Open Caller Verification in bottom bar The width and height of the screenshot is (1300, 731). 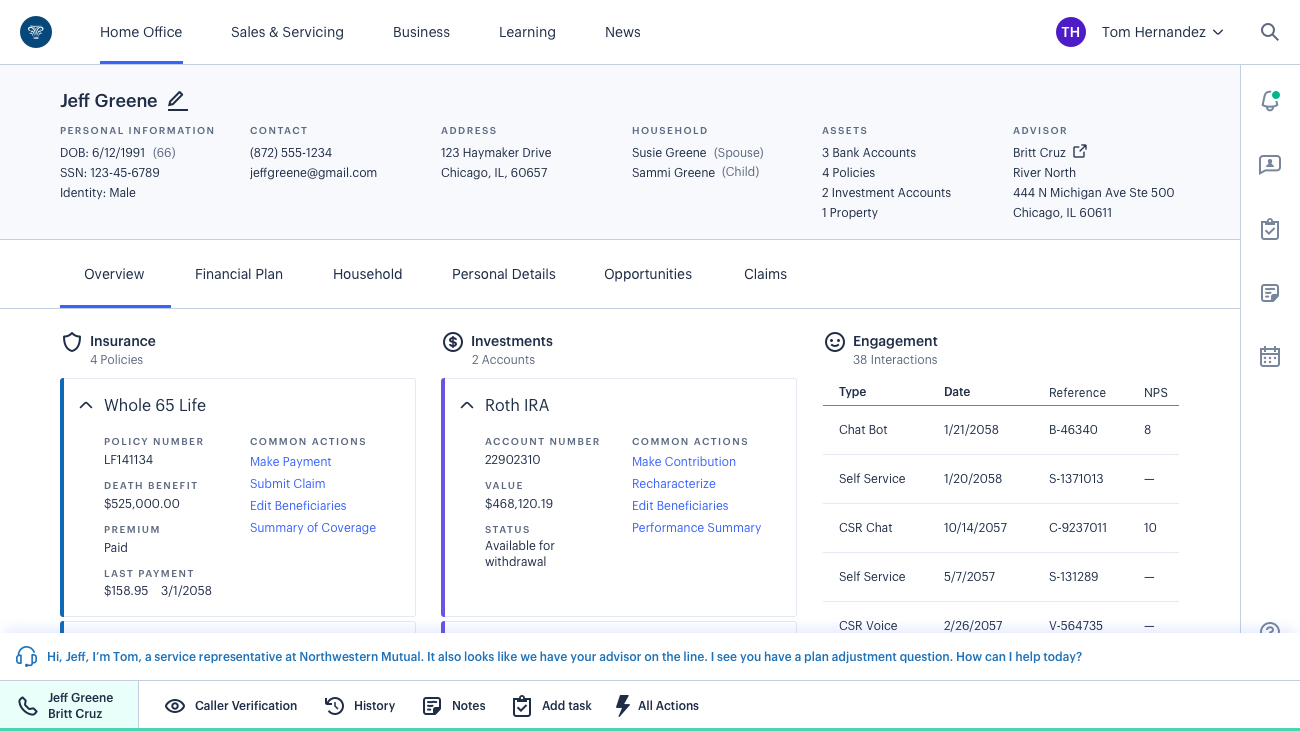[231, 706]
